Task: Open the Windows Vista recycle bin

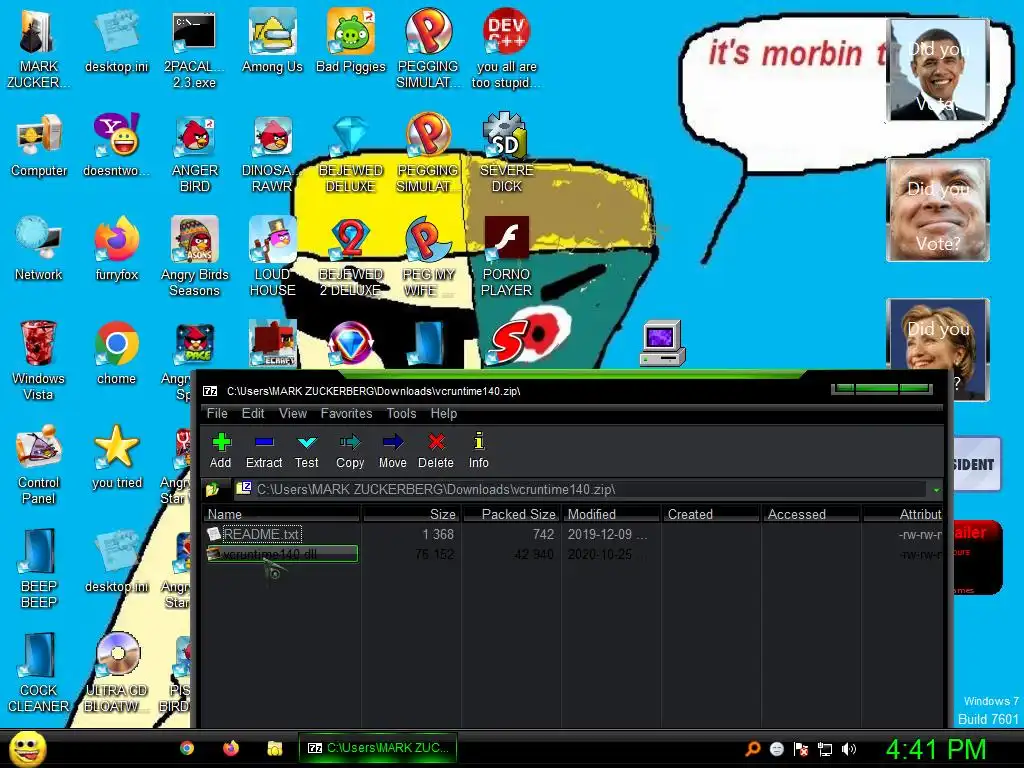Action: coord(39,360)
